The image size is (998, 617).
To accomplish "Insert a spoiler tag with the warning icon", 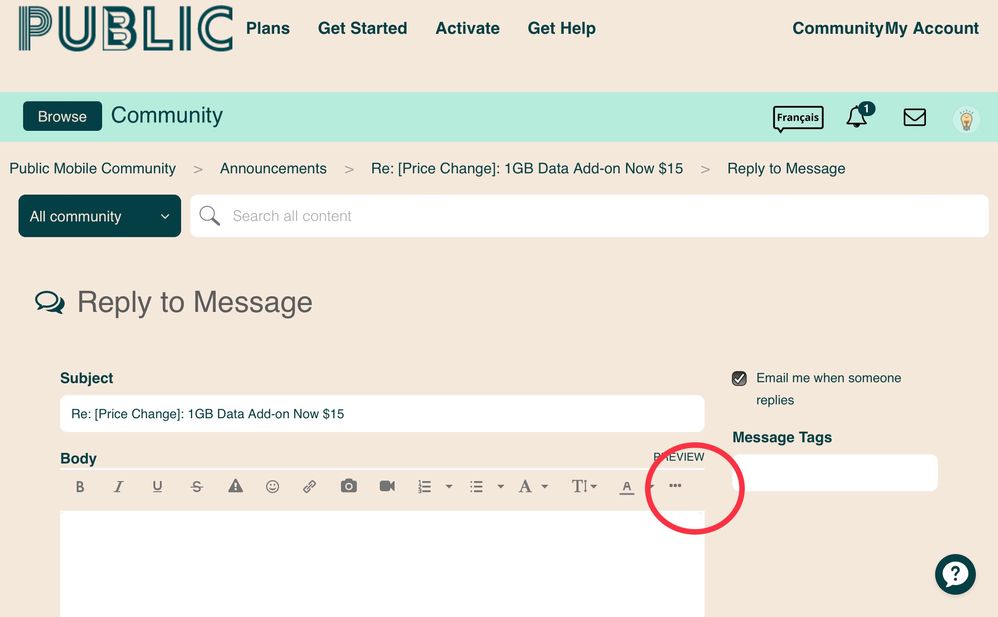I will coord(235,487).
